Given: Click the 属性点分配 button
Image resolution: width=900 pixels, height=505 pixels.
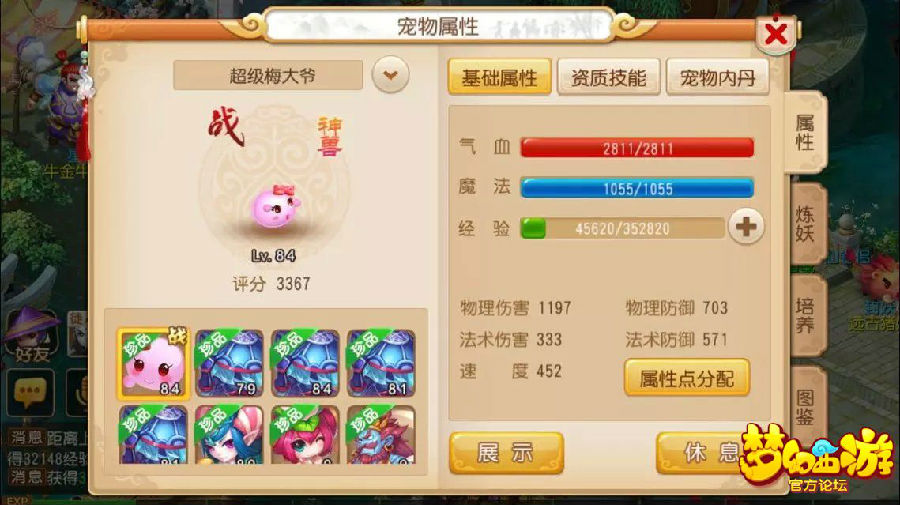Looking at the screenshot, I should tap(687, 378).
